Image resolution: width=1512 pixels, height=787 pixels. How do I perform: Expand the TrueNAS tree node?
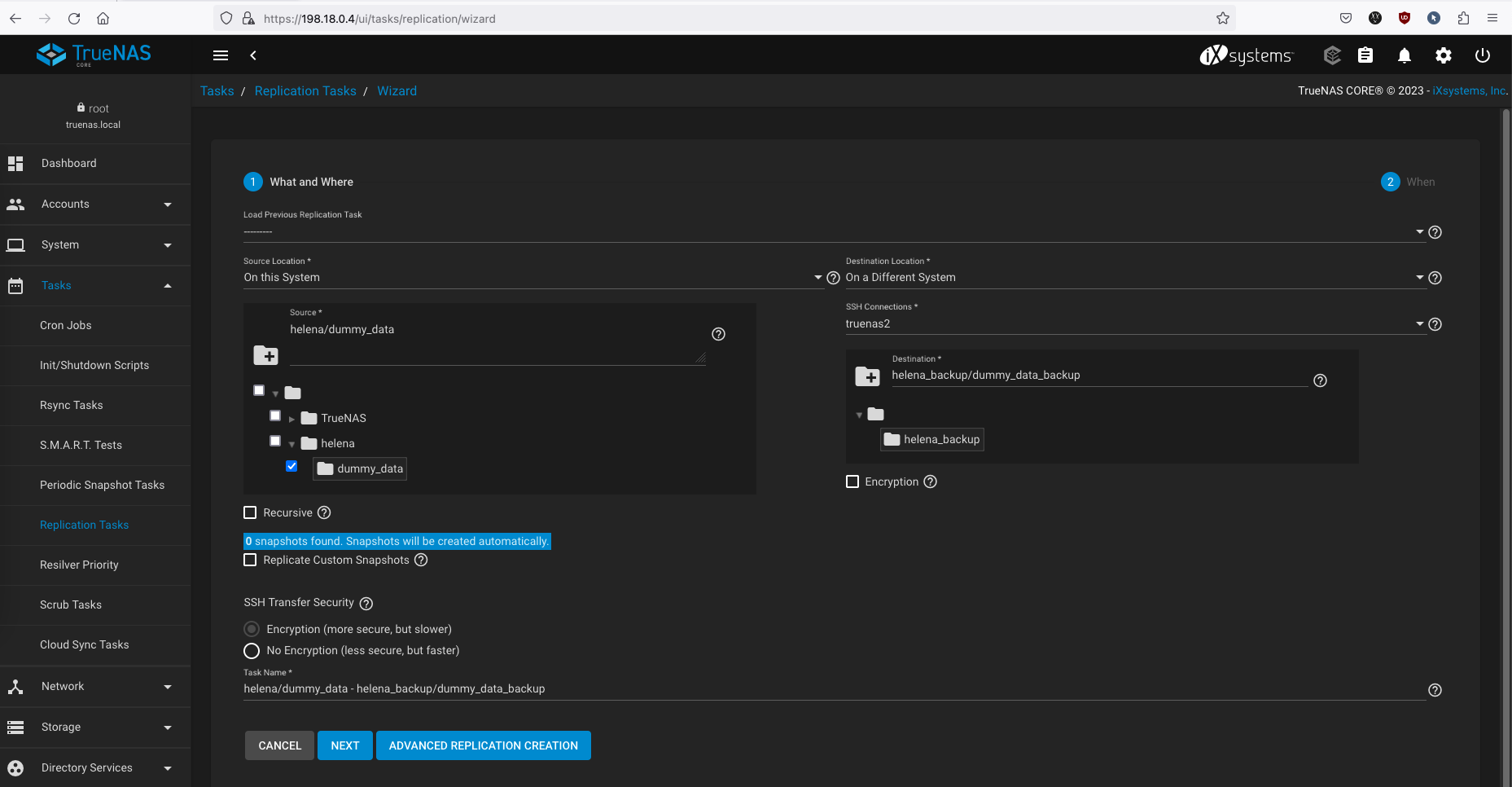[291, 419]
